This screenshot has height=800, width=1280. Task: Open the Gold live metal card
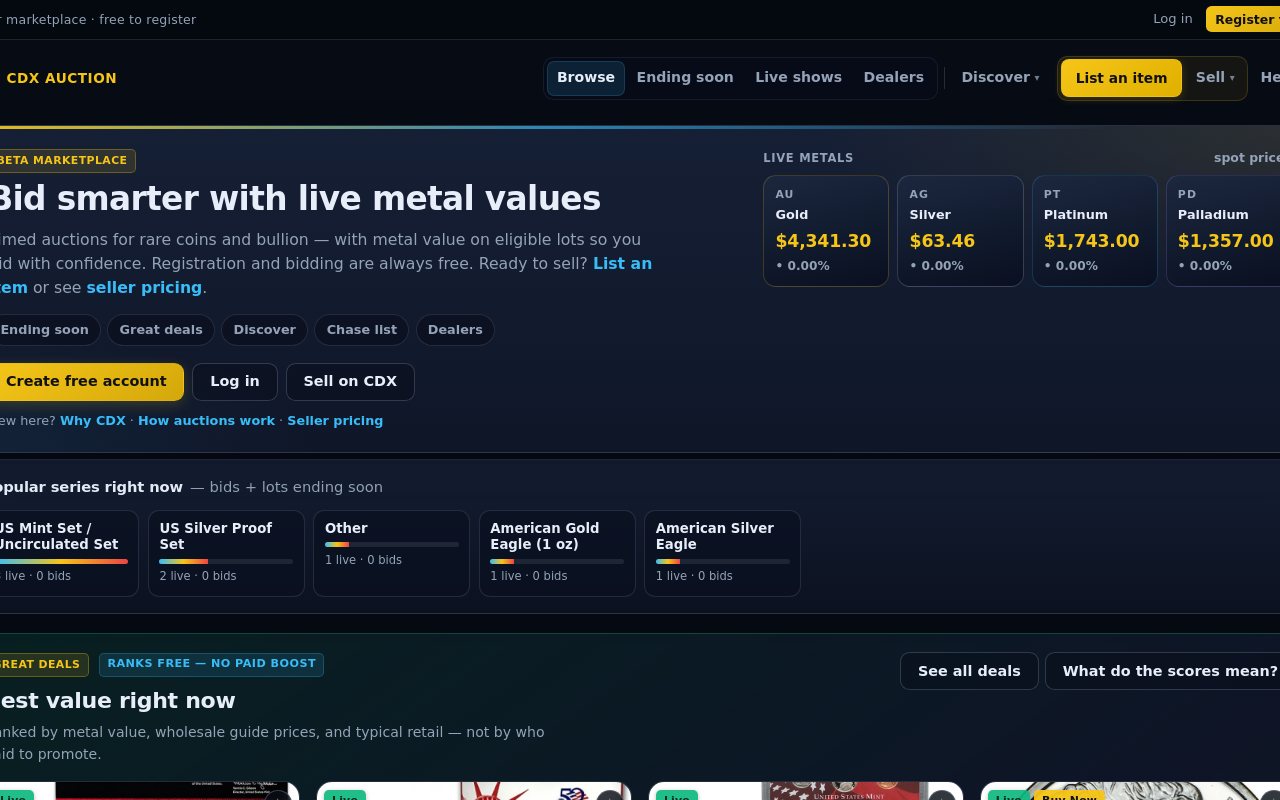click(826, 231)
